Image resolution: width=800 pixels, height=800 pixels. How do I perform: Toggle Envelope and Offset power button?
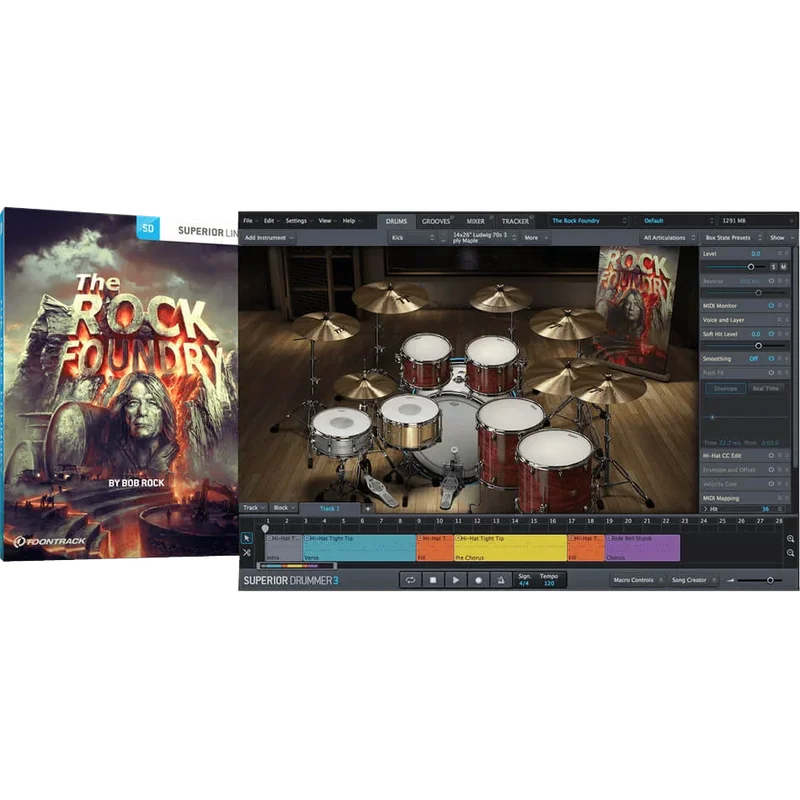(771, 469)
